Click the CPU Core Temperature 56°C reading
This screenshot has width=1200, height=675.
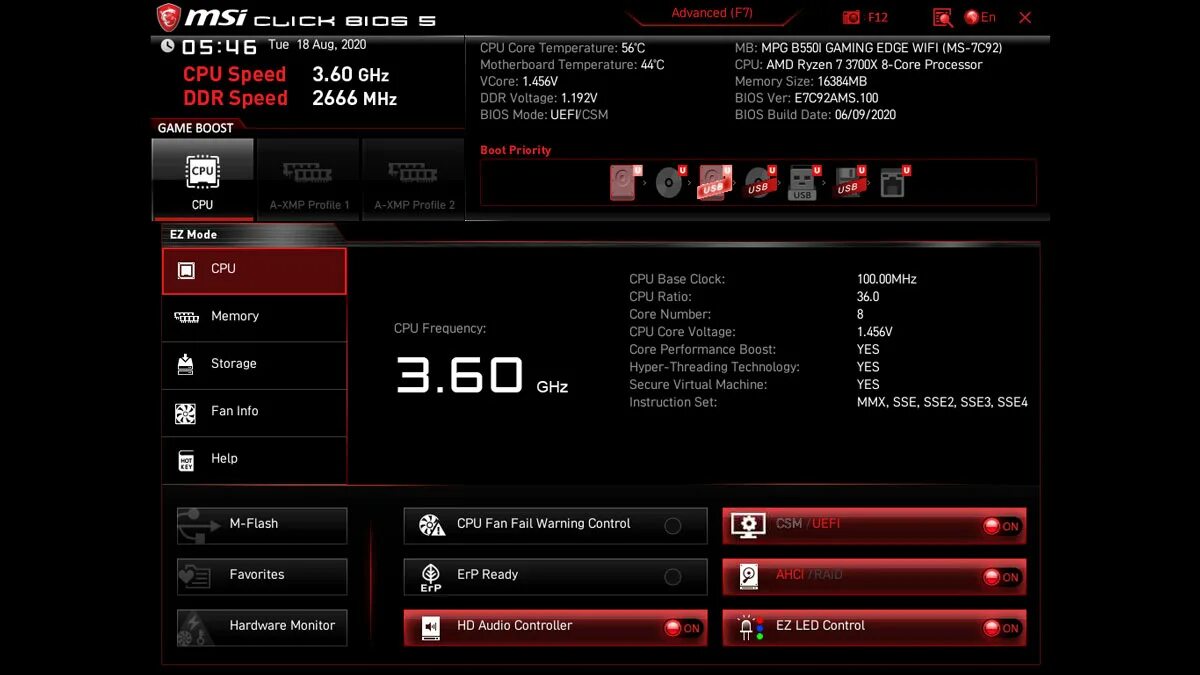click(x=563, y=48)
